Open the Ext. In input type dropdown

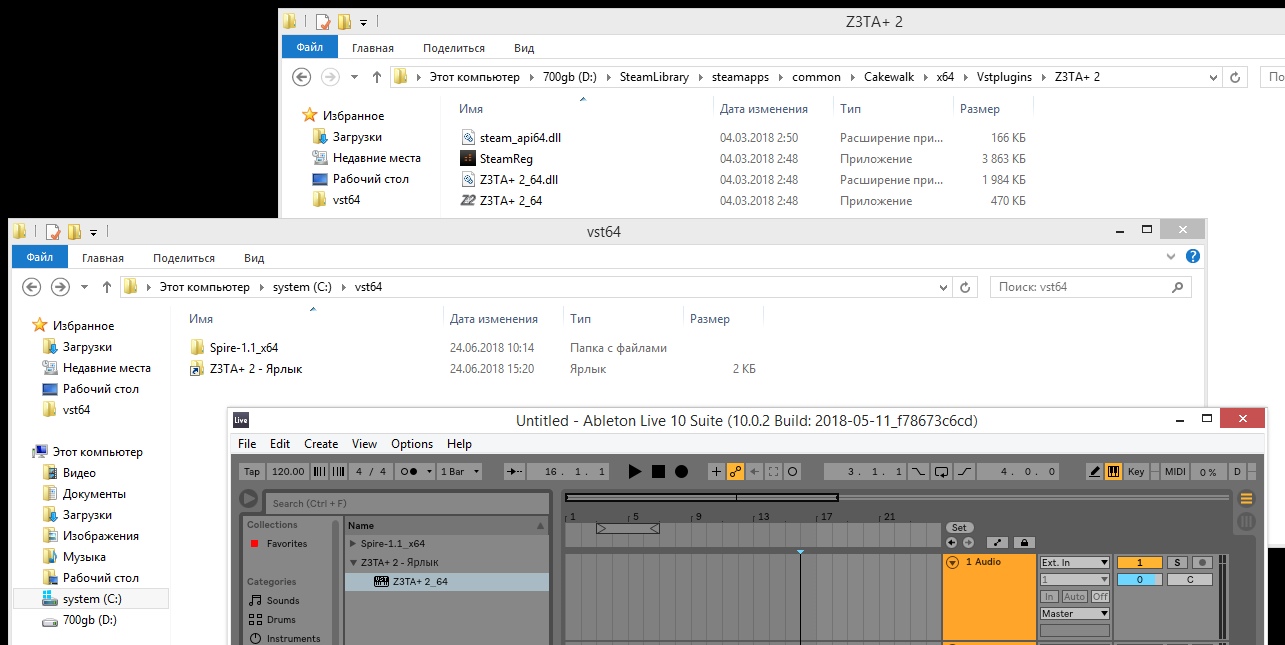1075,562
